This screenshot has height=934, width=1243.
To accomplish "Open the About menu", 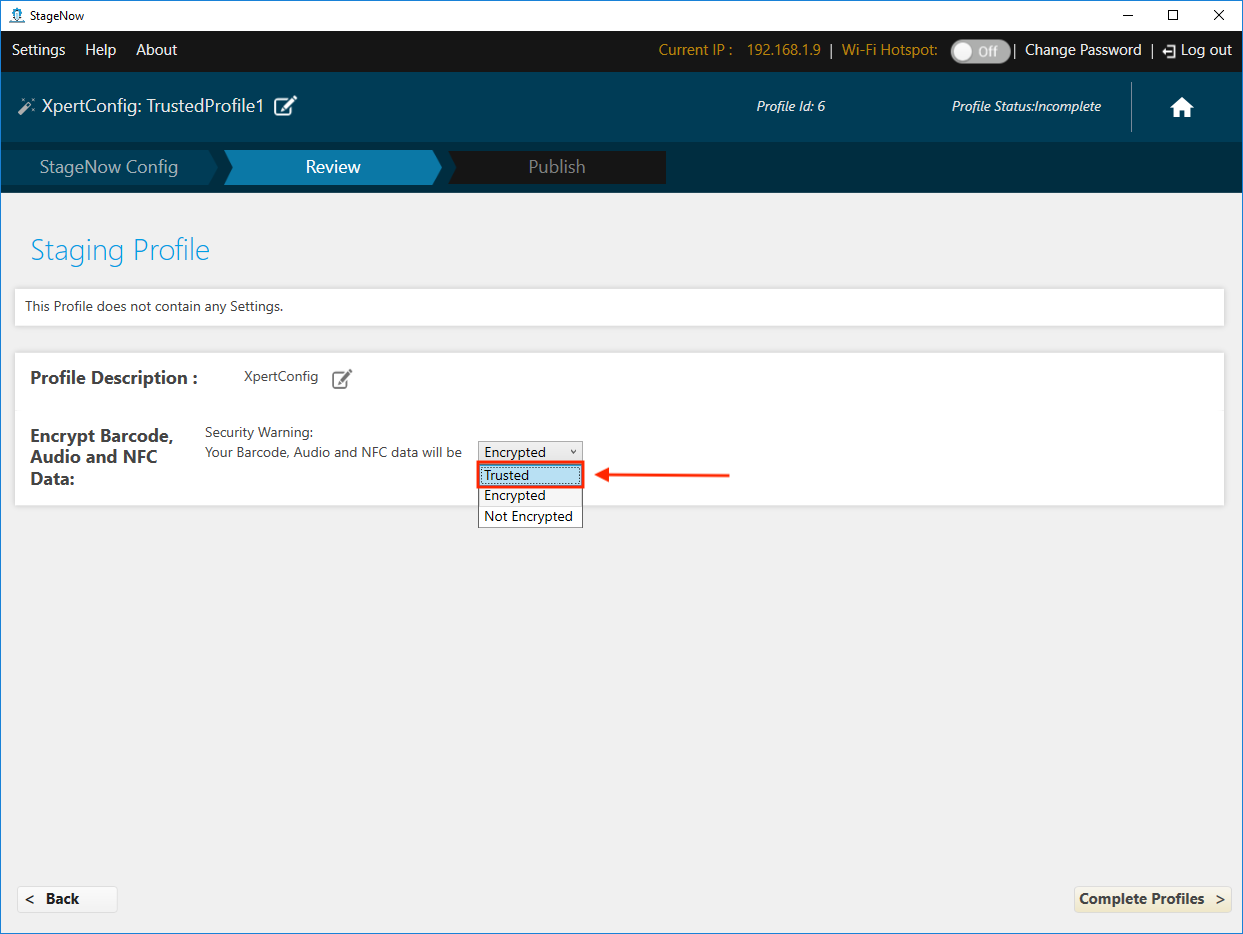I will [x=156, y=50].
